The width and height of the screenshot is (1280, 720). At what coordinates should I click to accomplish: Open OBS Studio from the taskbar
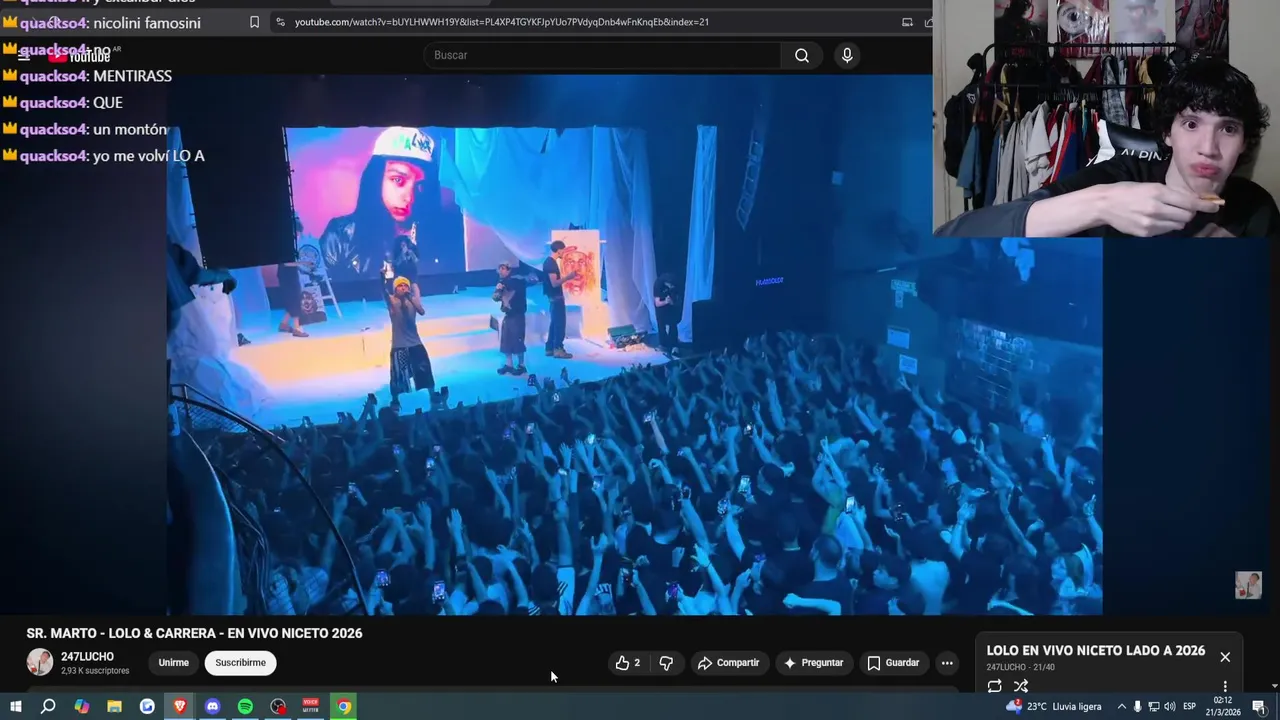coord(278,707)
